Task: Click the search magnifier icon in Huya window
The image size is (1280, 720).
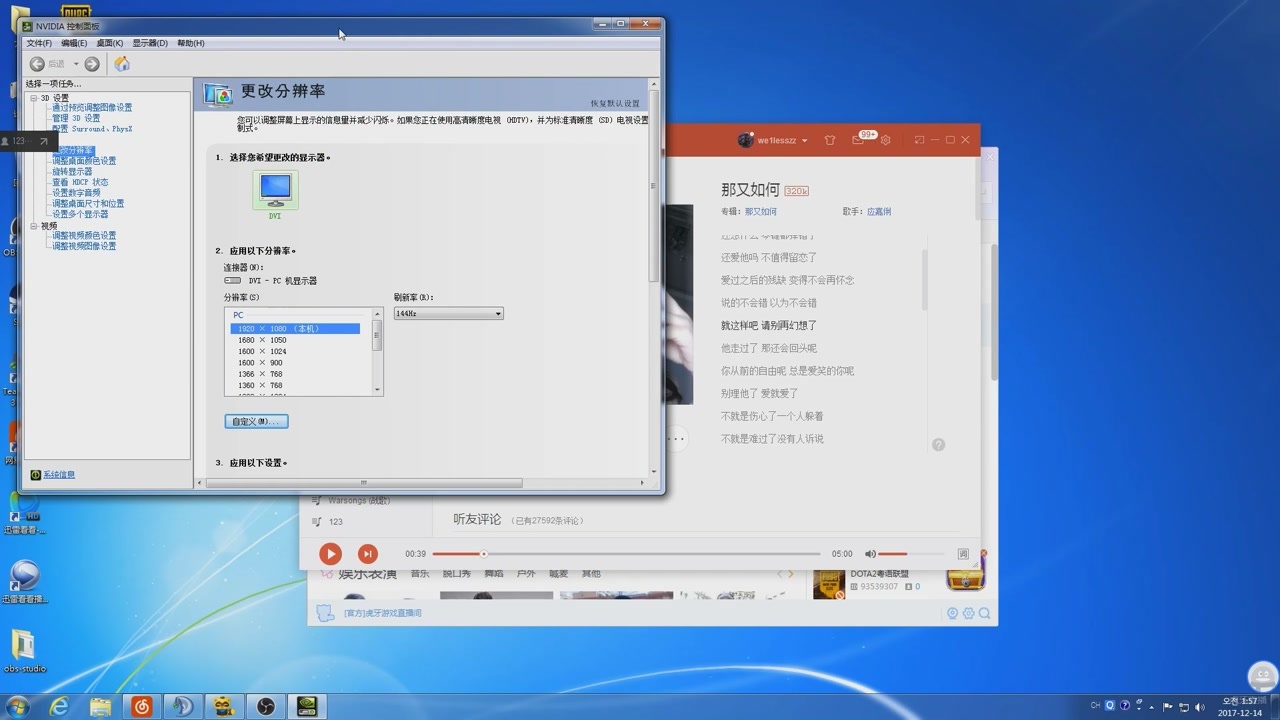Action: click(984, 613)
